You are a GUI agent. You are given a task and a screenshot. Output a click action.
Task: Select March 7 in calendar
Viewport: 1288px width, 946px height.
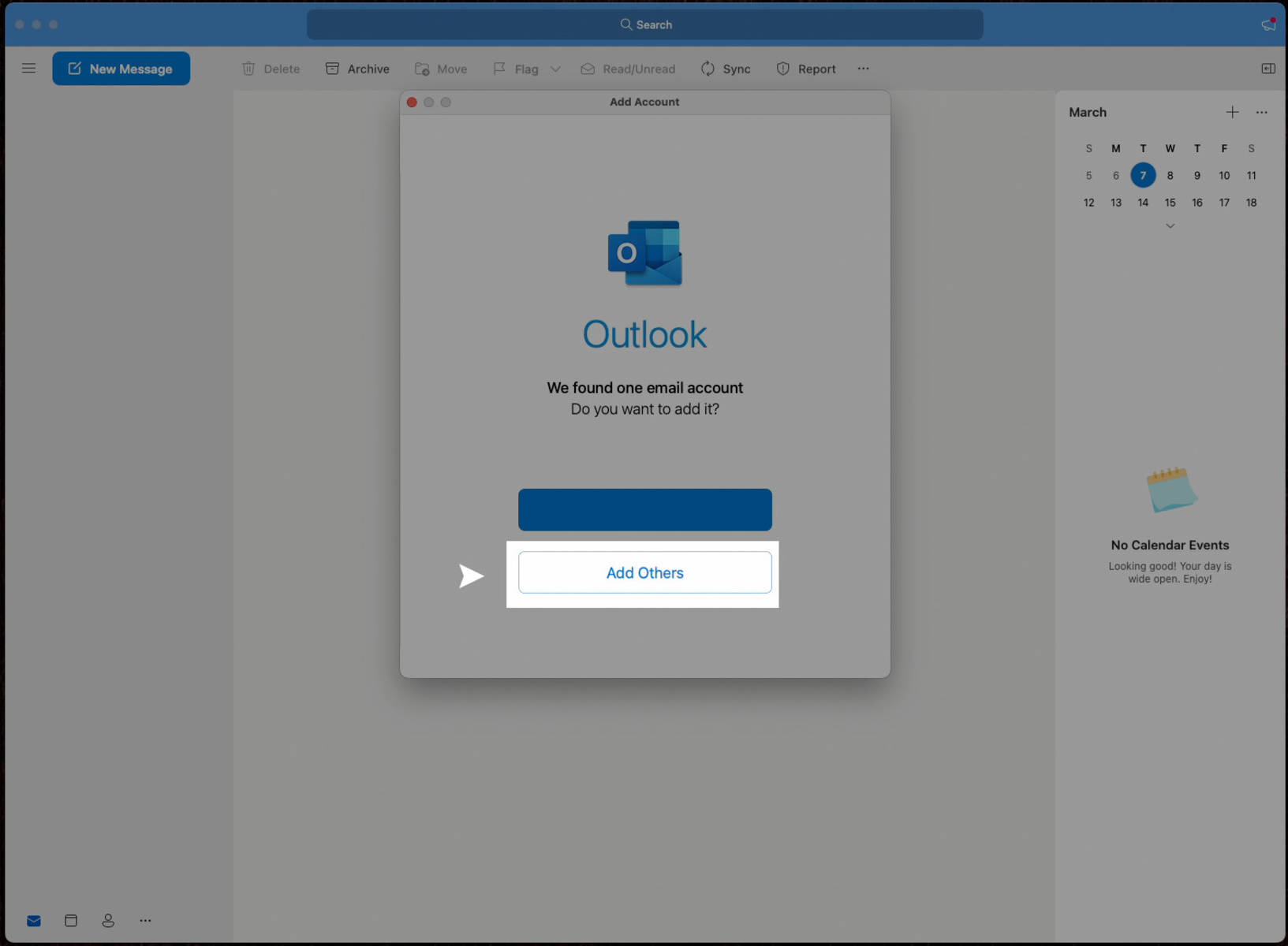pos(1143,175)
